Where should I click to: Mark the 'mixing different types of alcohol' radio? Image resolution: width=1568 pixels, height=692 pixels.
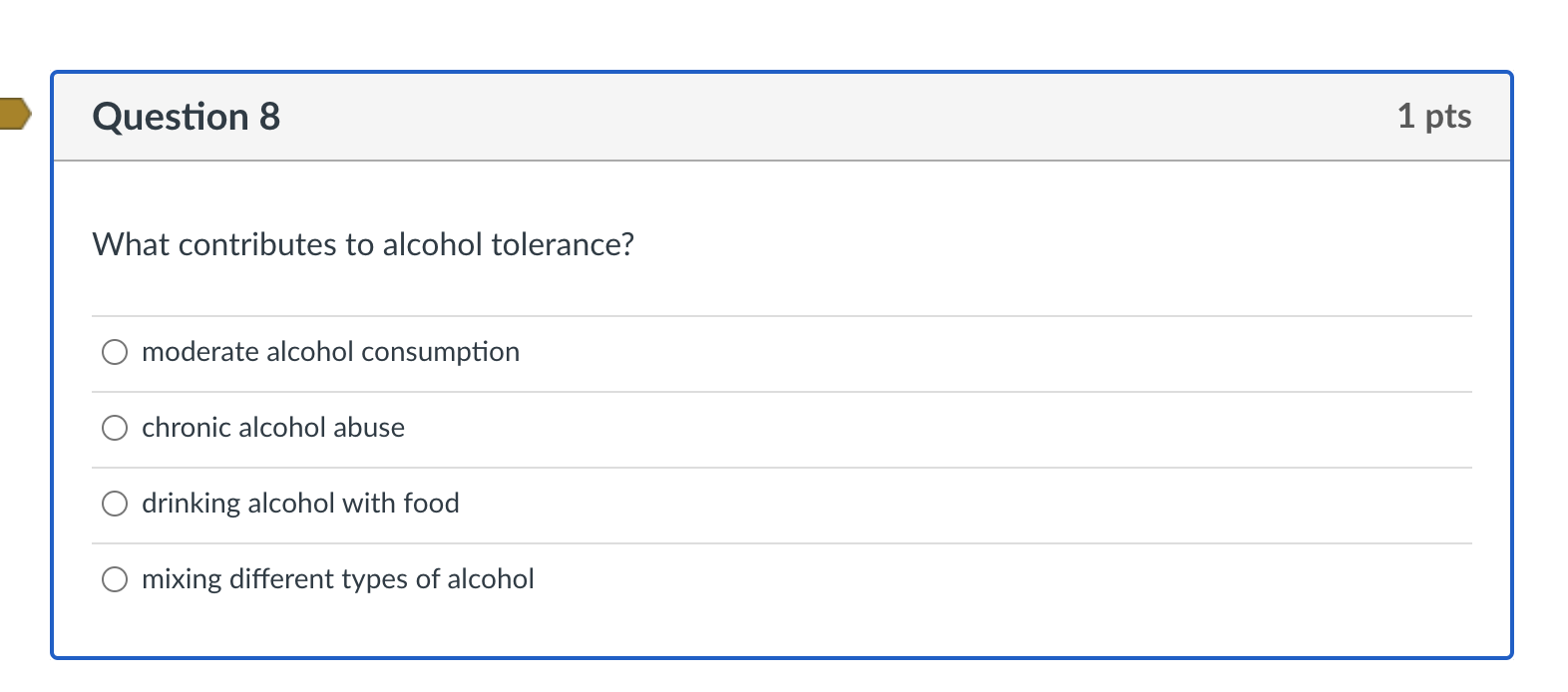(115, 579)
